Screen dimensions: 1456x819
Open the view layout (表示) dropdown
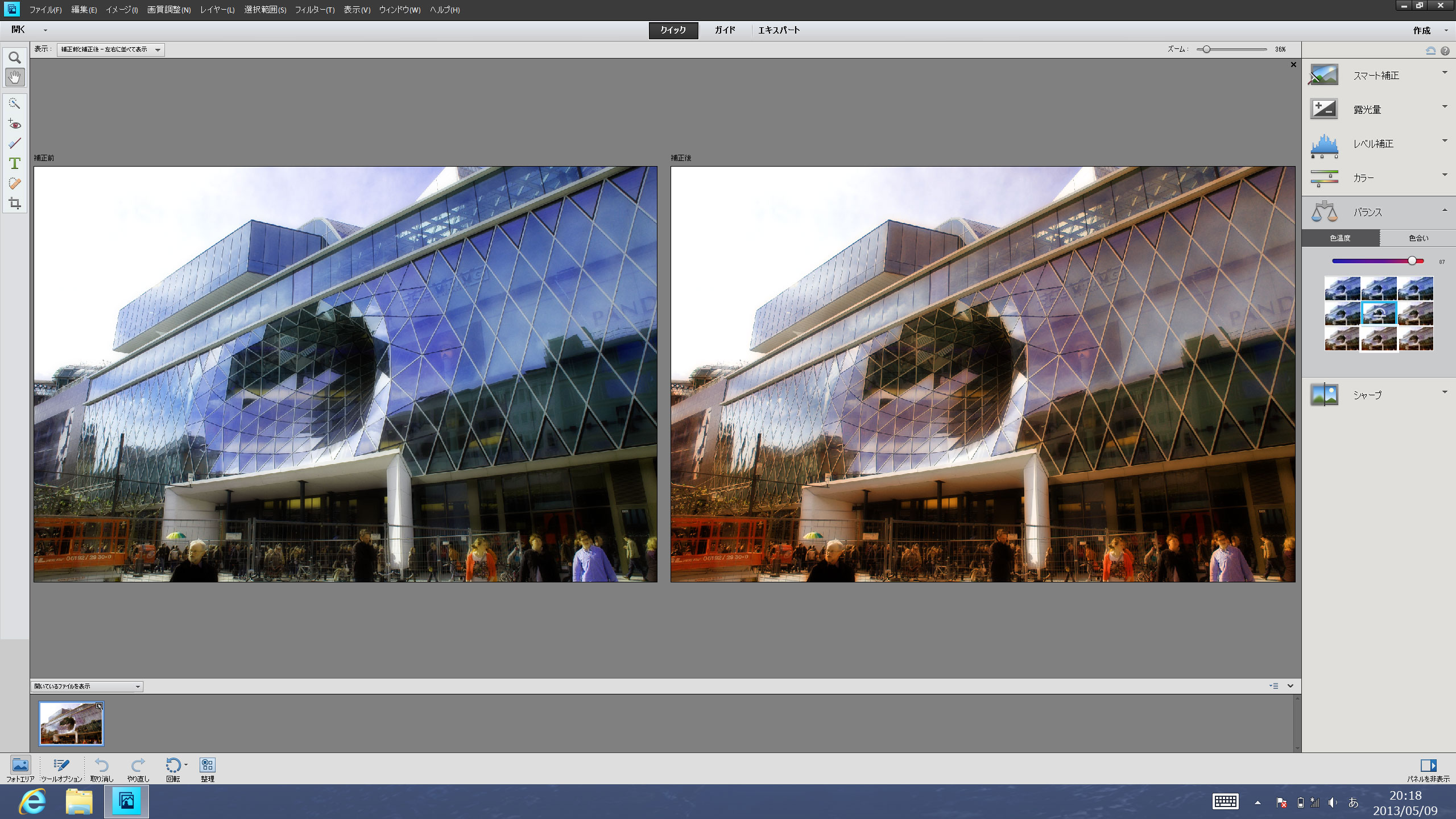[x=110, y=49]
